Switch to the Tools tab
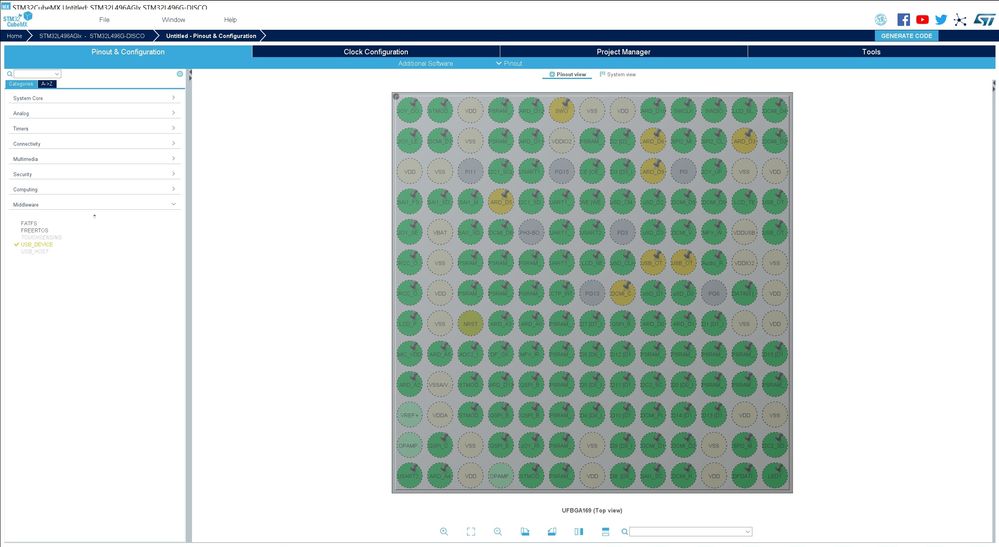The image size is (999, 547). pos(871,52)
